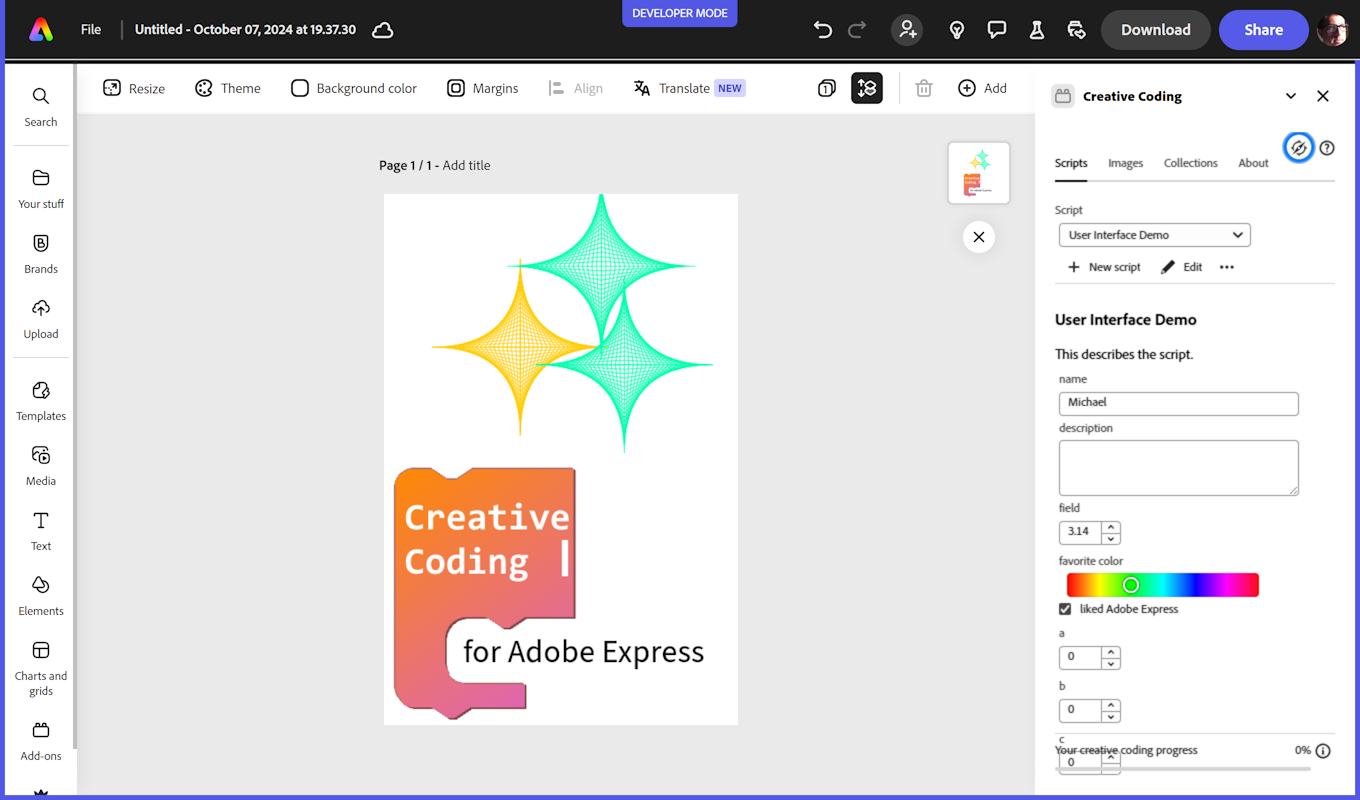Click the Adobe Express home logo

coord(41,30)
